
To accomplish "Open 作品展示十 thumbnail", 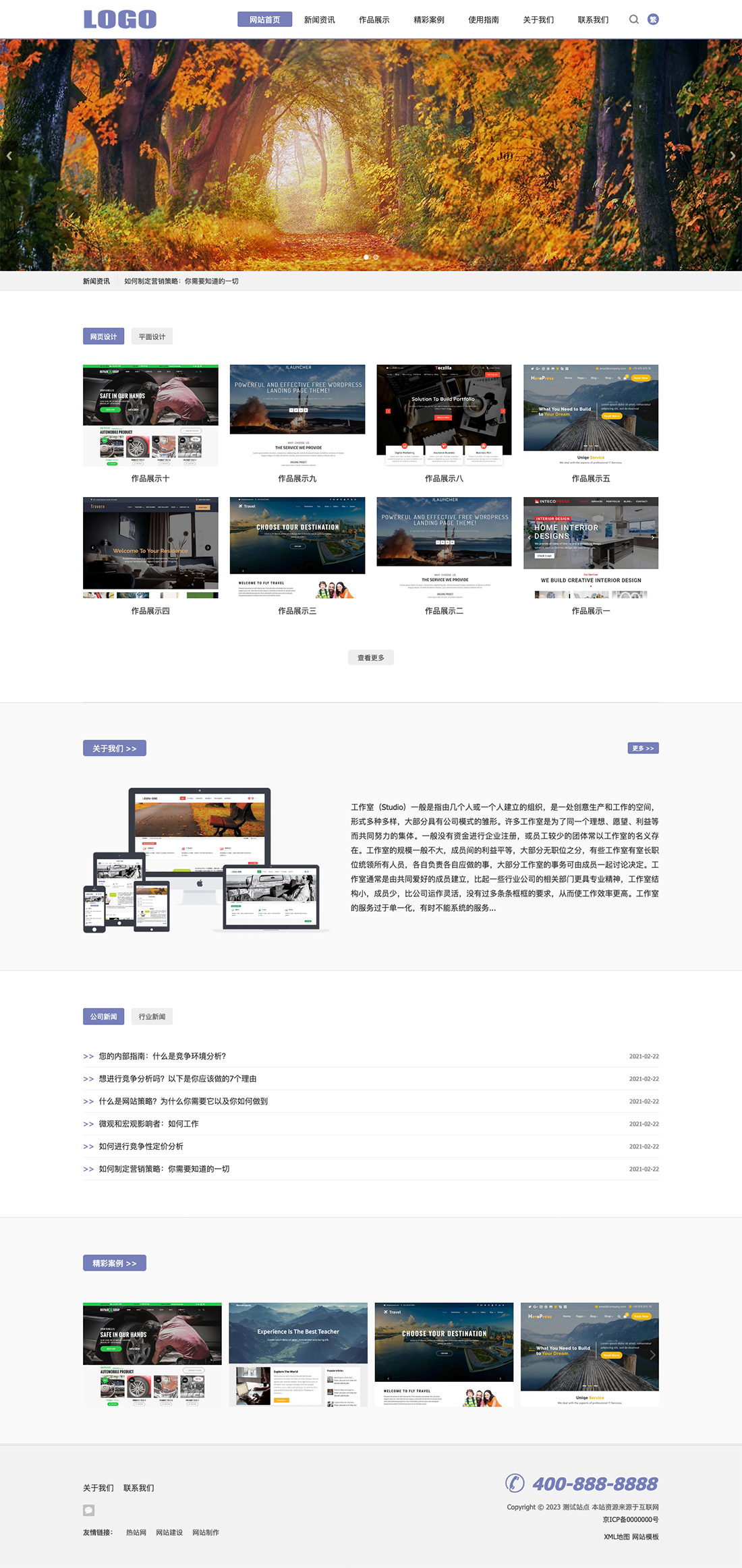I will (x=150, y=415).
